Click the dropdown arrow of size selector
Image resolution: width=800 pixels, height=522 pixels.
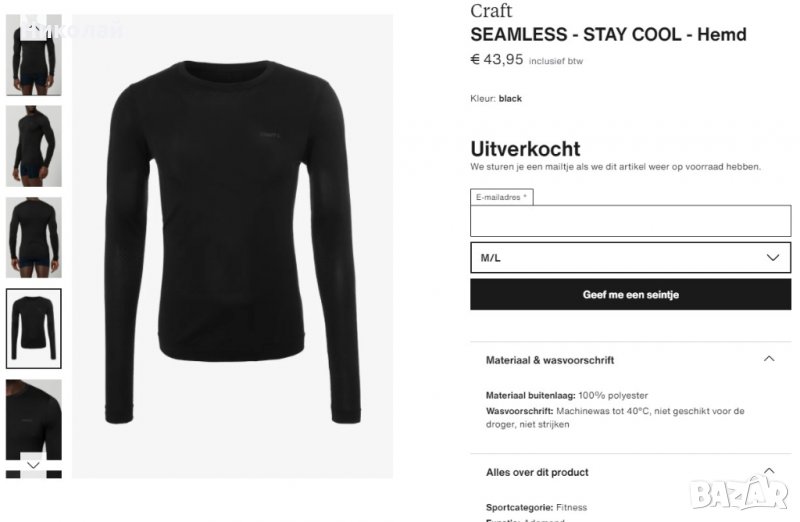773,258
